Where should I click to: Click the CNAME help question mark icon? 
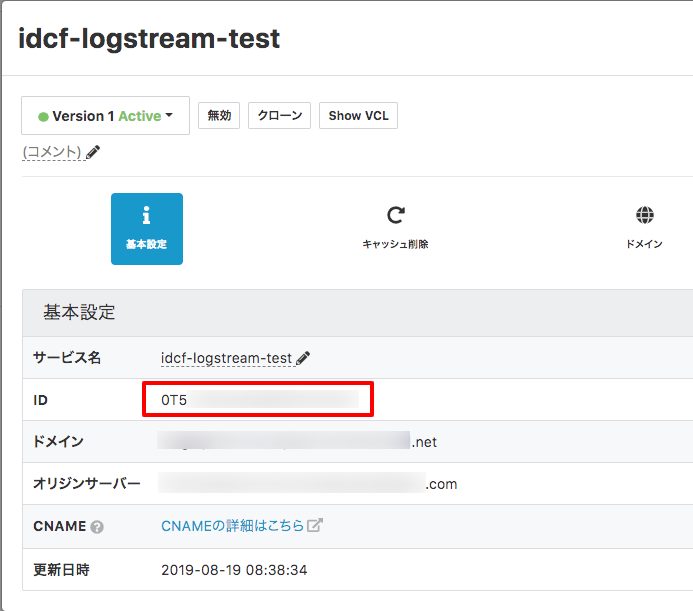pos(97,527)
